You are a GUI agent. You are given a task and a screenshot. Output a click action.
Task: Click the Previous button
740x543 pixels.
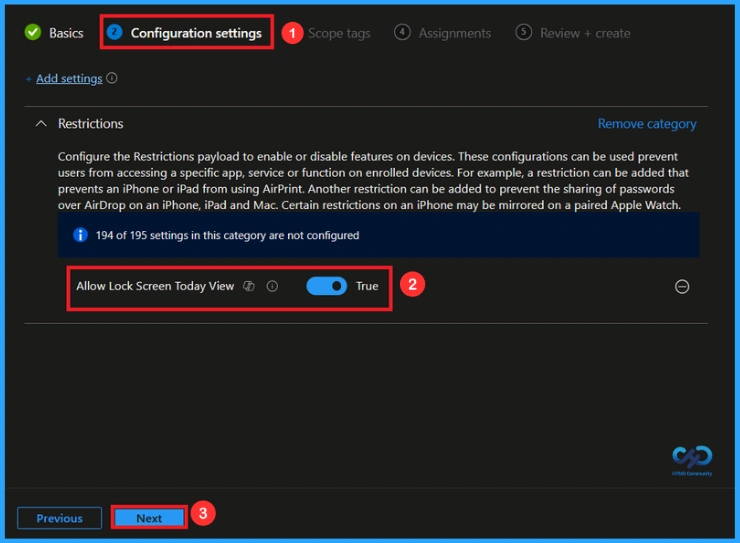click(59, 518)
